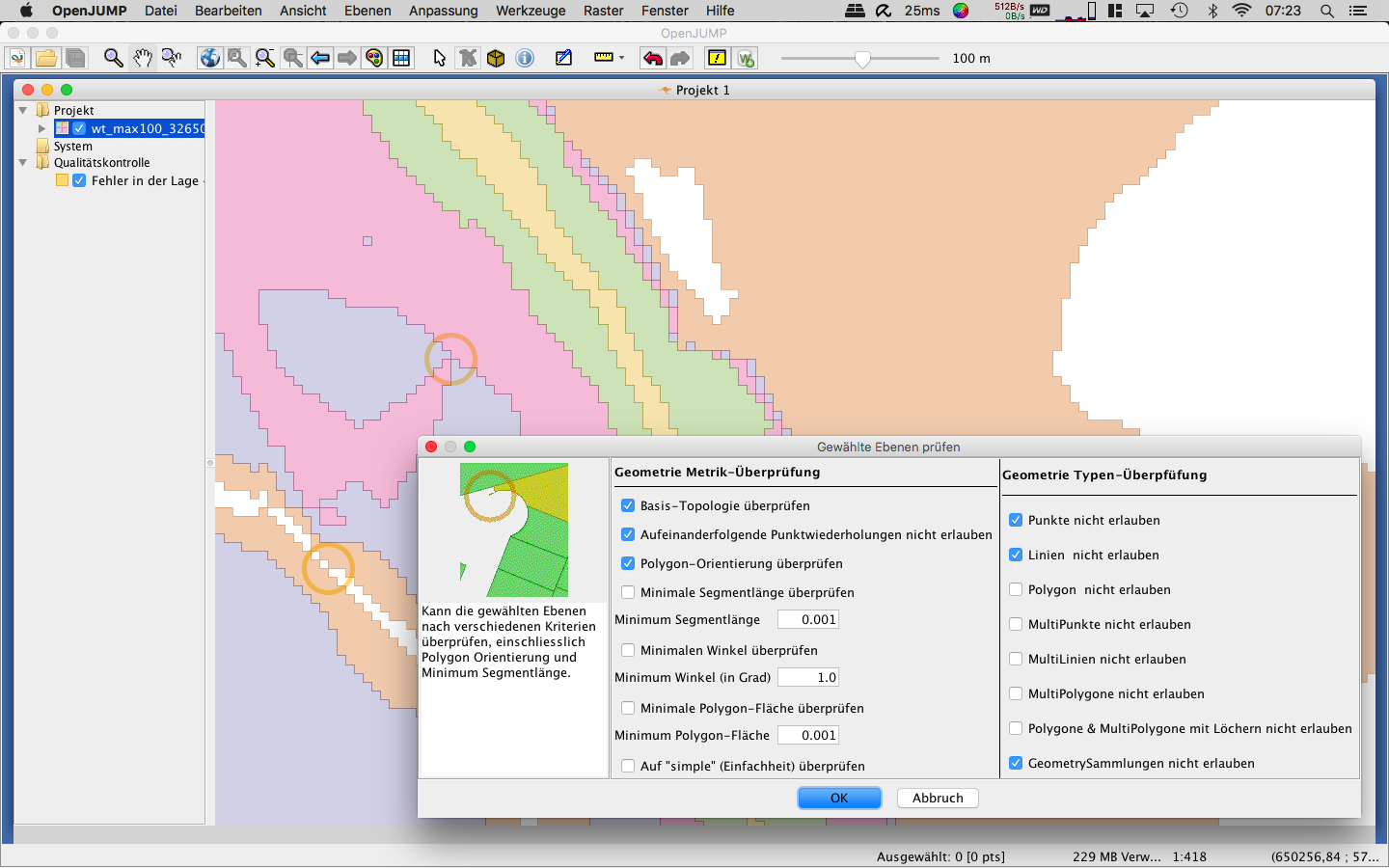Collapse the Qualitätskontrolle category

pyautogui.click(x=23, y=163)
